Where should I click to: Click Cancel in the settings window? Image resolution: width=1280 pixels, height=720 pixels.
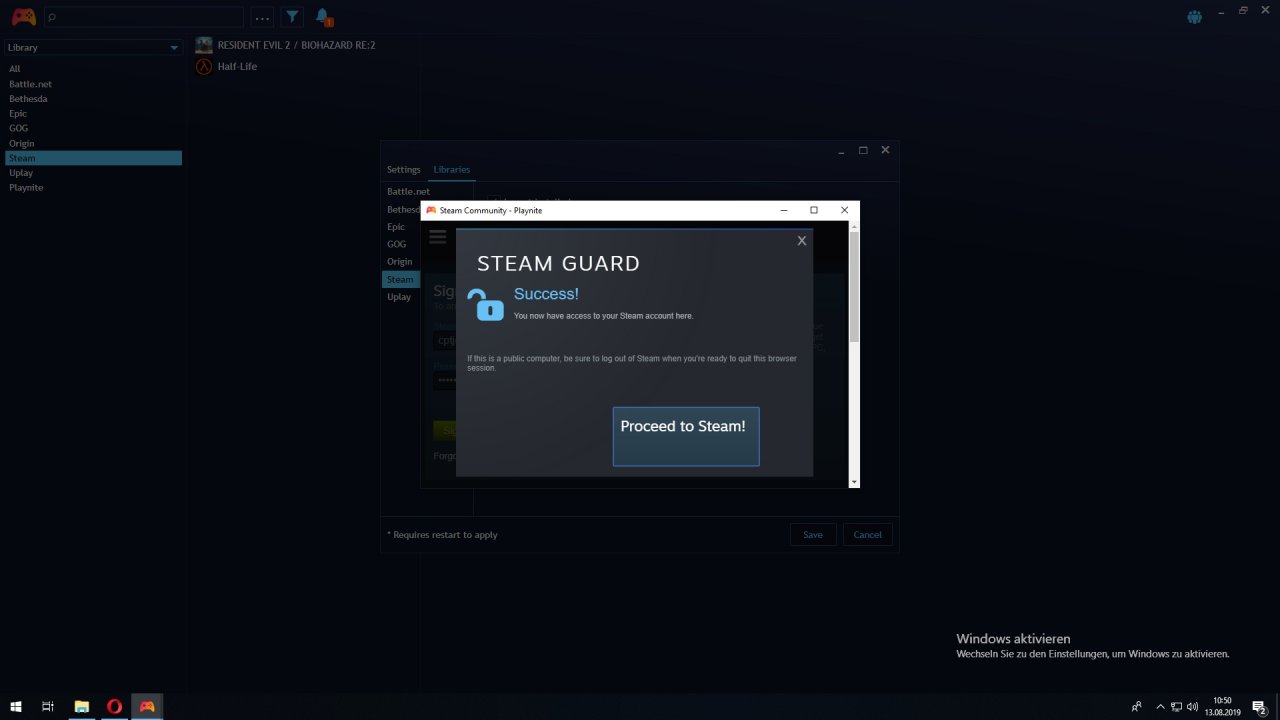coord(867,535)
